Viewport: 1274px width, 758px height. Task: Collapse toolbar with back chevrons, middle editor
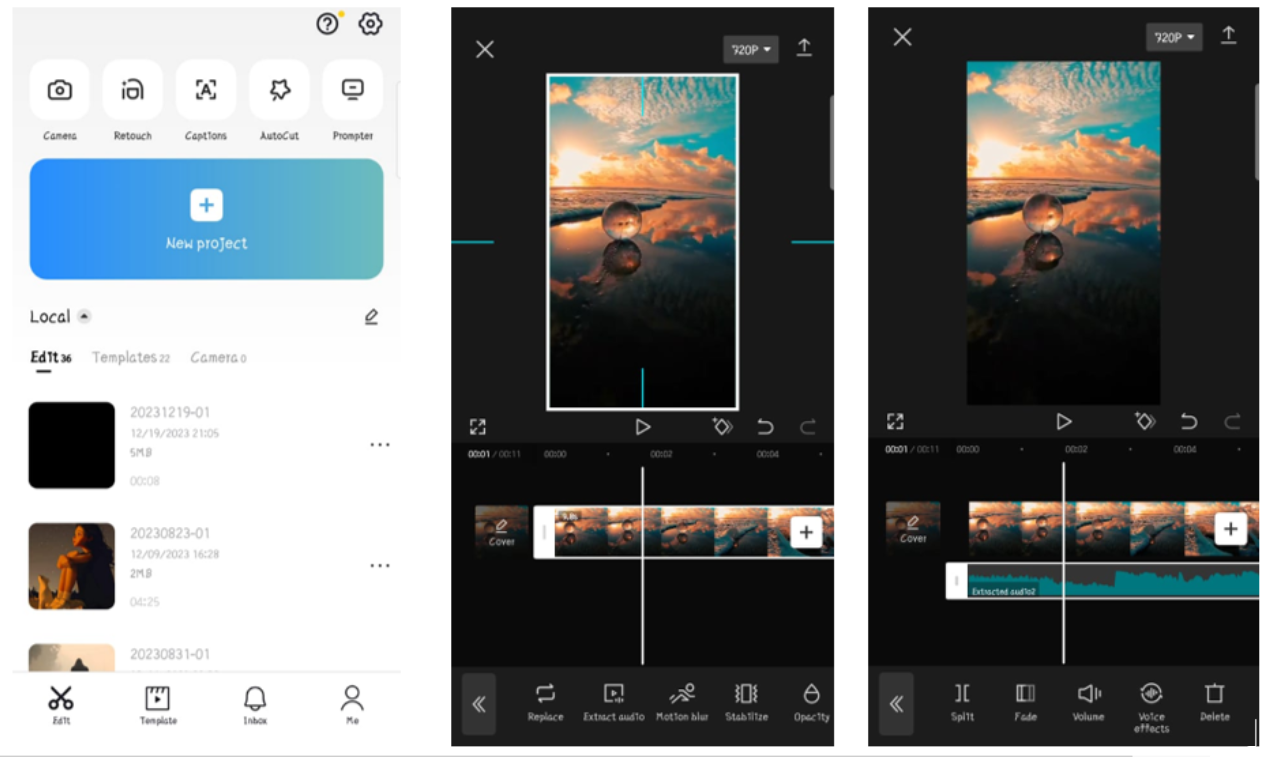[479, 704]
